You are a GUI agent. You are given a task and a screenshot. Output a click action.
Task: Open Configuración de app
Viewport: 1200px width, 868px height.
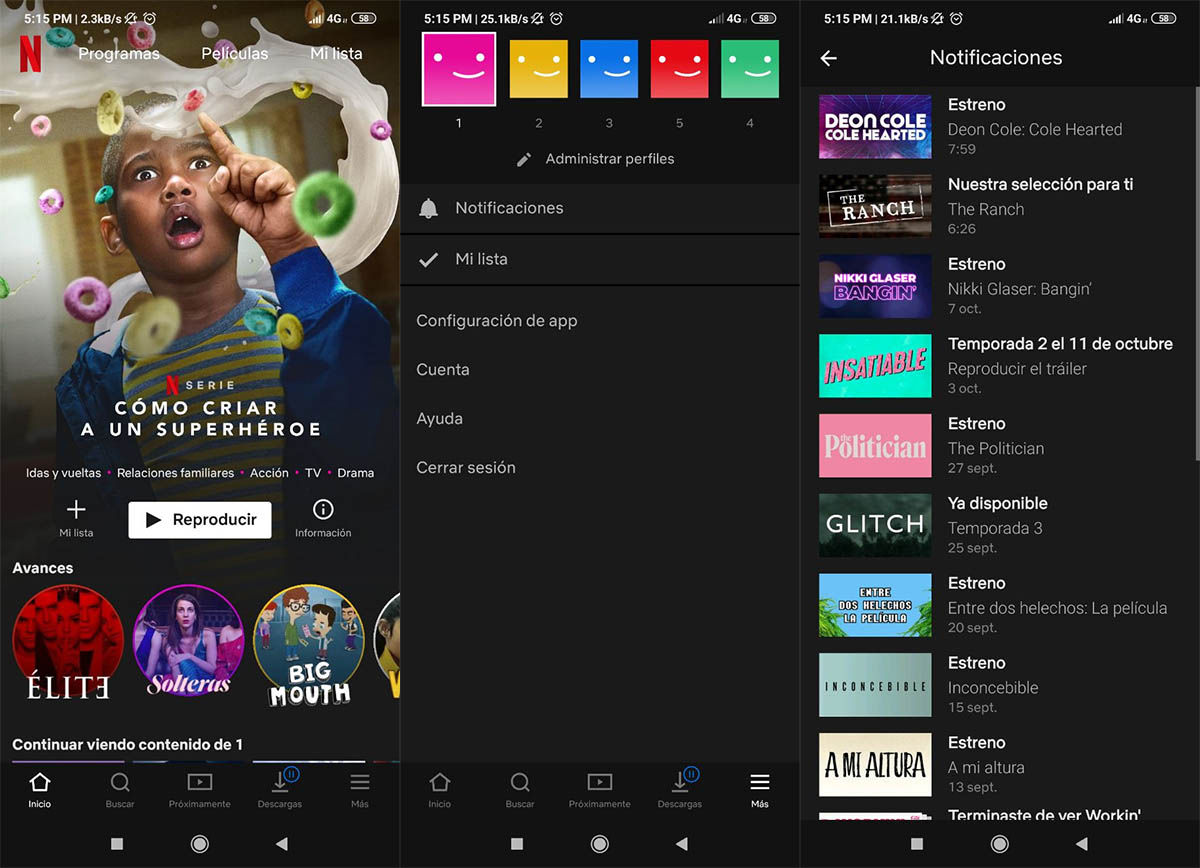(497, 321)
